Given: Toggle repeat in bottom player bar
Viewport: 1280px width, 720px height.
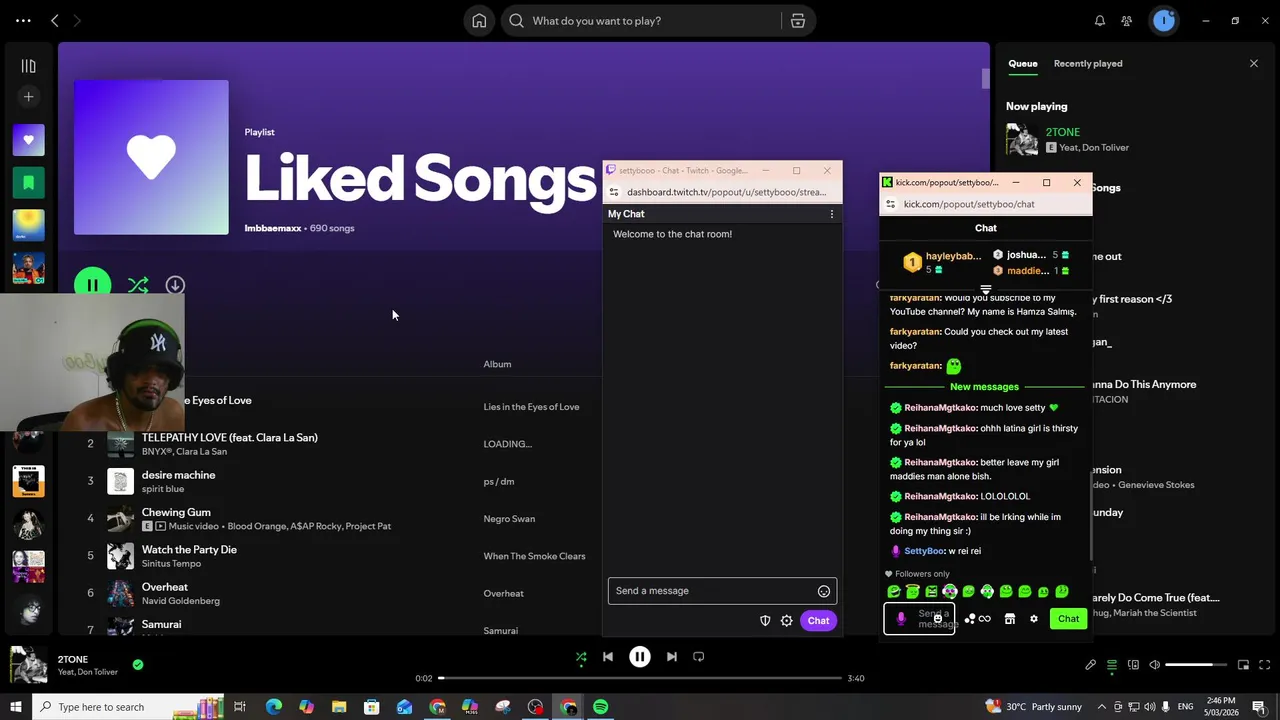Looking at the screenshot, I should click(699, 657).
